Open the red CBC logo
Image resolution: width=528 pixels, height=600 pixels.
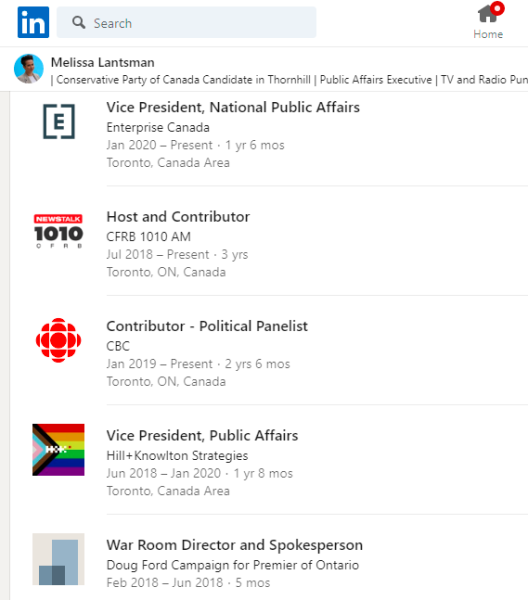[x=59, y=340]
